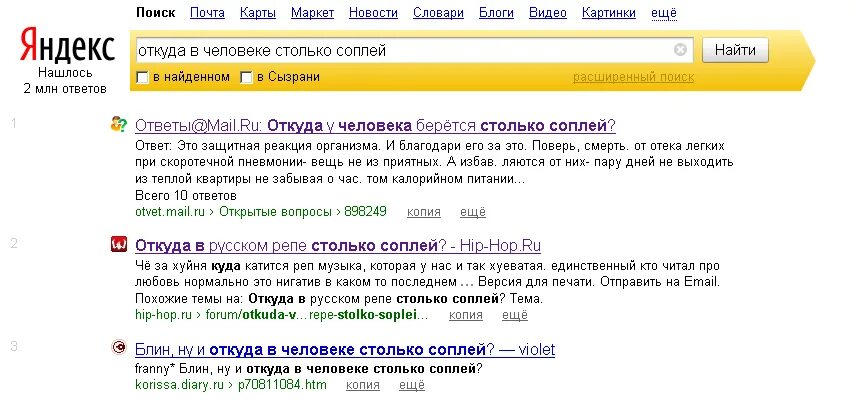
Task: Click the forum/otkuda-v...repe-stolko-soplei path
Action: point(317,314)
